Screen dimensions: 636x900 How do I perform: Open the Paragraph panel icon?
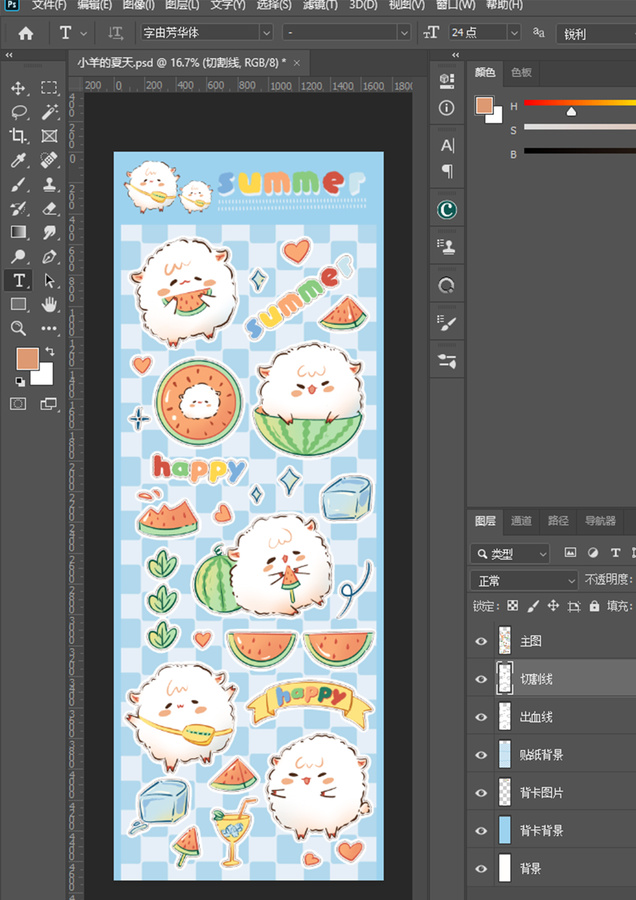447,170
